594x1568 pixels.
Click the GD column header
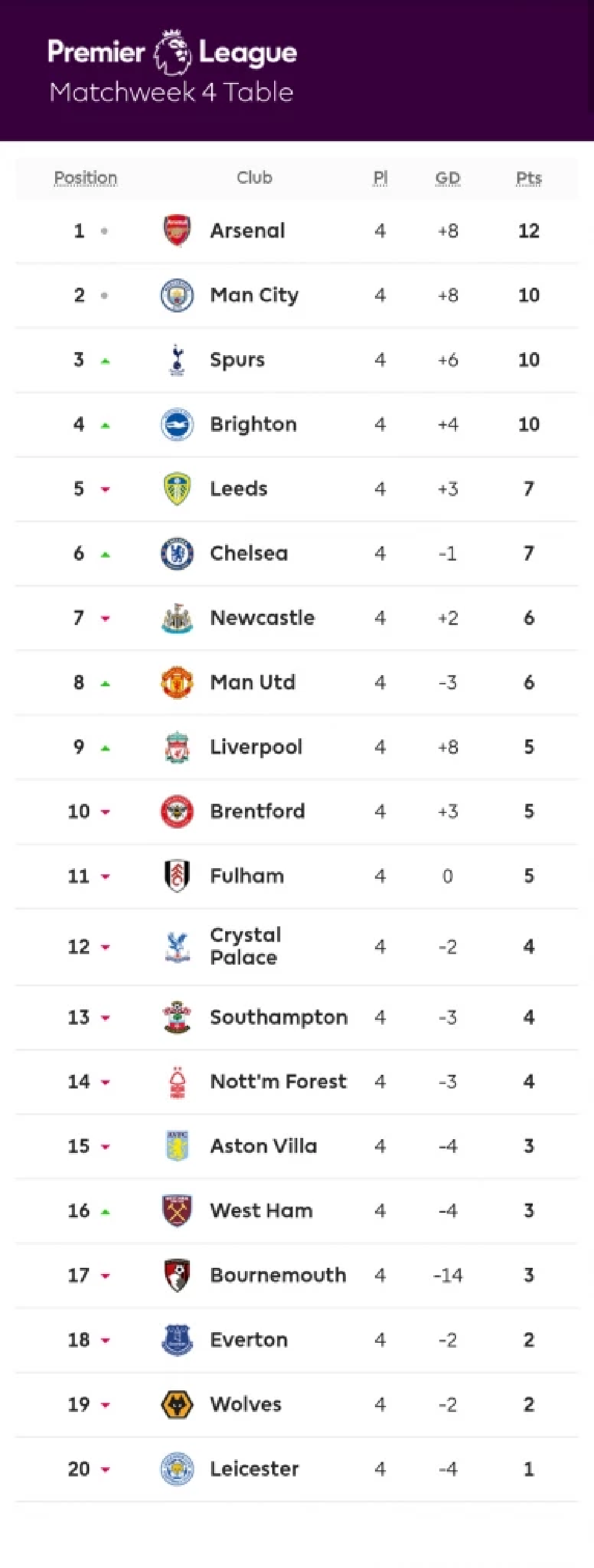pos(448,178)
